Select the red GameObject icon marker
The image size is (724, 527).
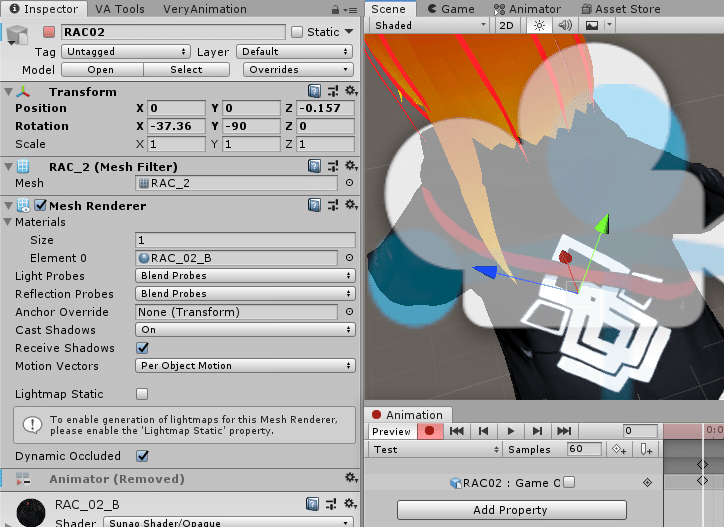[48, 32]
